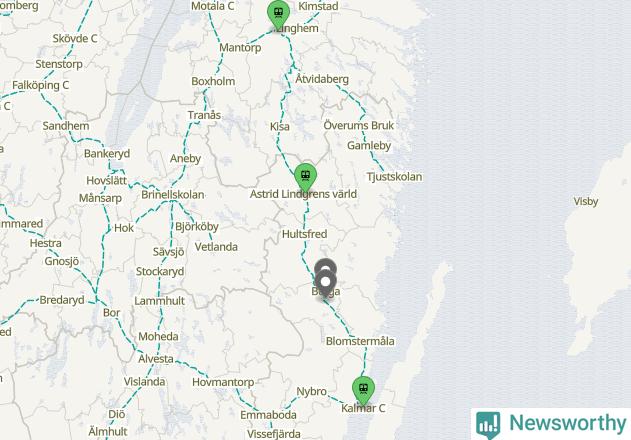Open the green train pin near Linghem
The width and height of the screenshot is (631, 440).
[278, 14]
